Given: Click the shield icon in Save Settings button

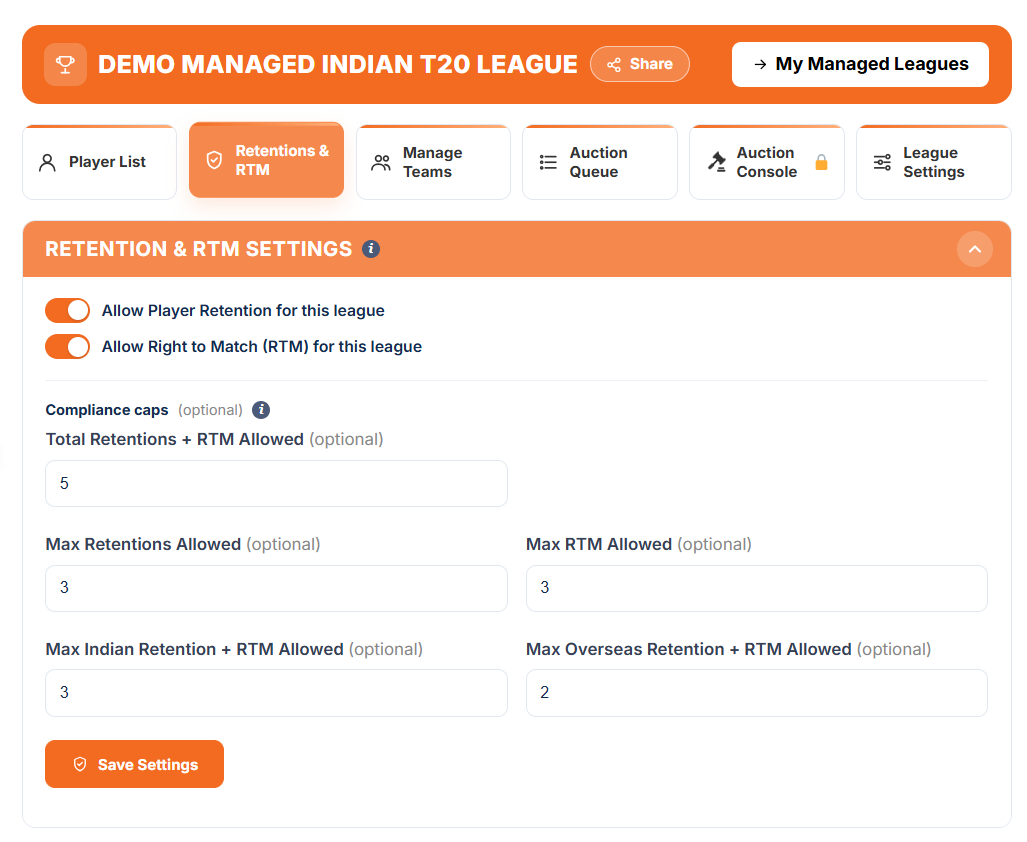Looking at the screenshot, I should [80, 764].
